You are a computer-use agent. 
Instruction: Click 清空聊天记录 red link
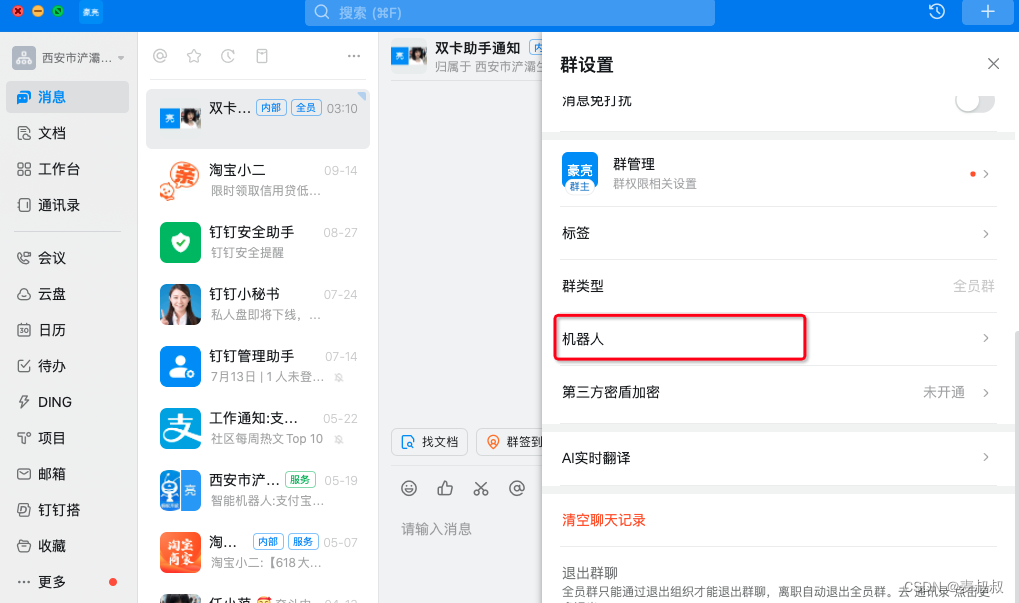pos(604,520)
